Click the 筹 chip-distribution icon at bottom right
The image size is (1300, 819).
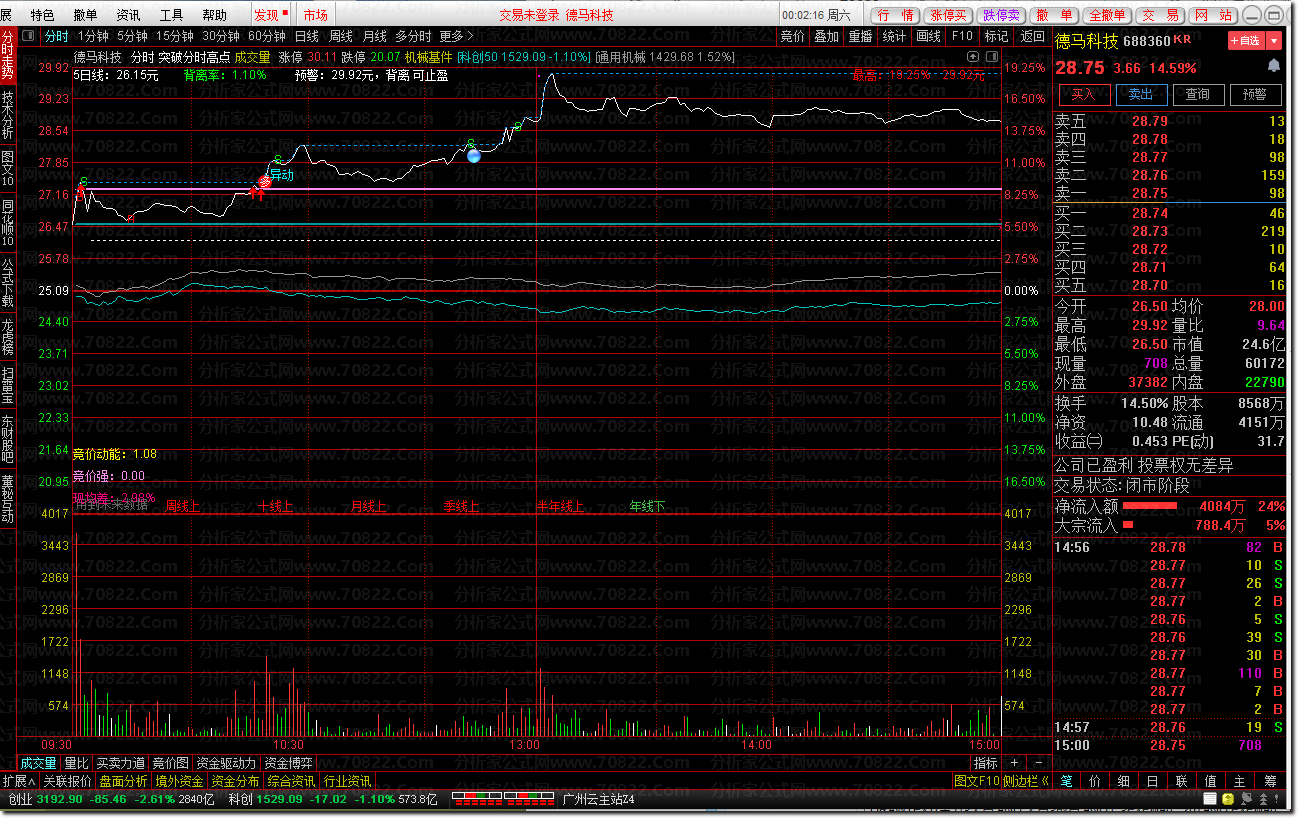pyautogui.click(x=1270, y=781)
